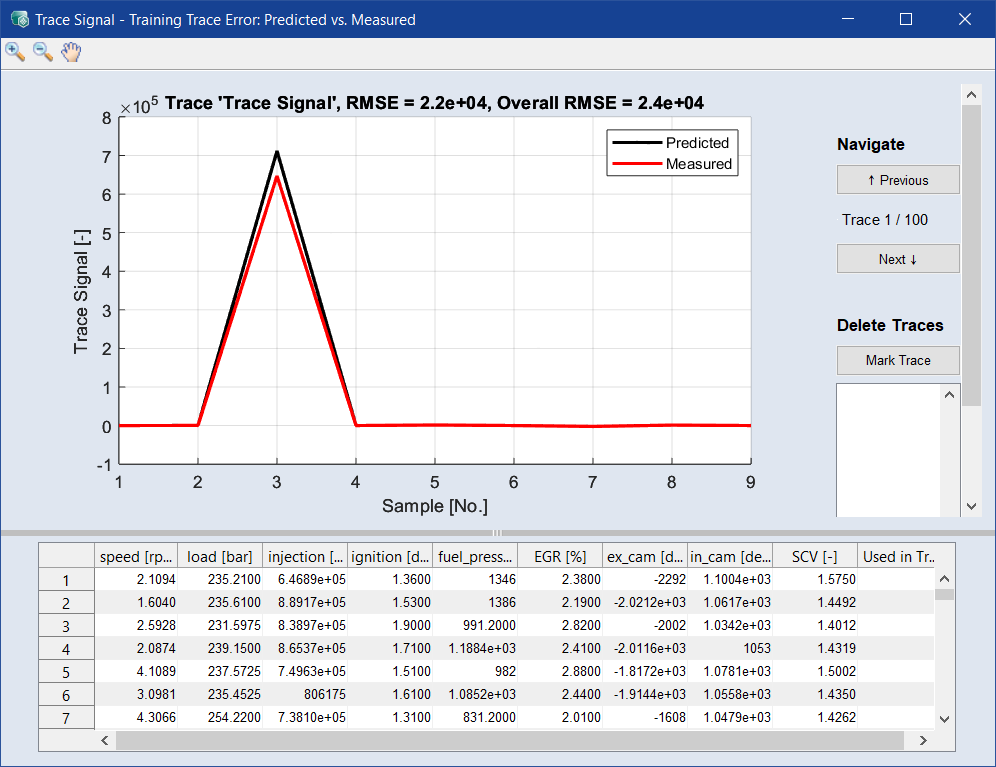Click the Predicted legend entry
The width and height of the screenshot is (996, 767).
pos(698,143)
